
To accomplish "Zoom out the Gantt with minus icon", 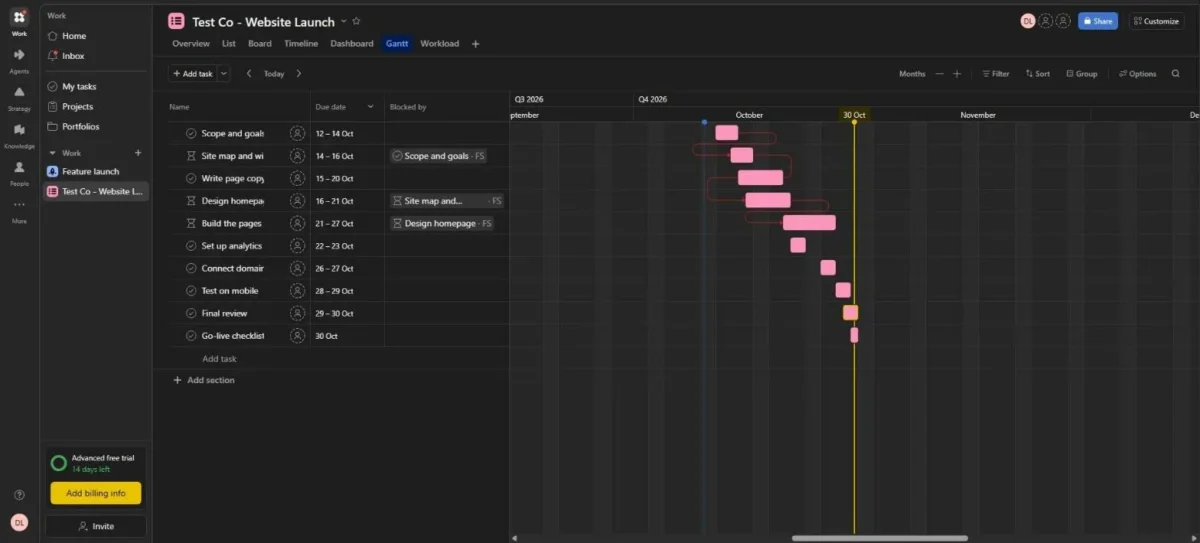I will click(x=938, y=73).
